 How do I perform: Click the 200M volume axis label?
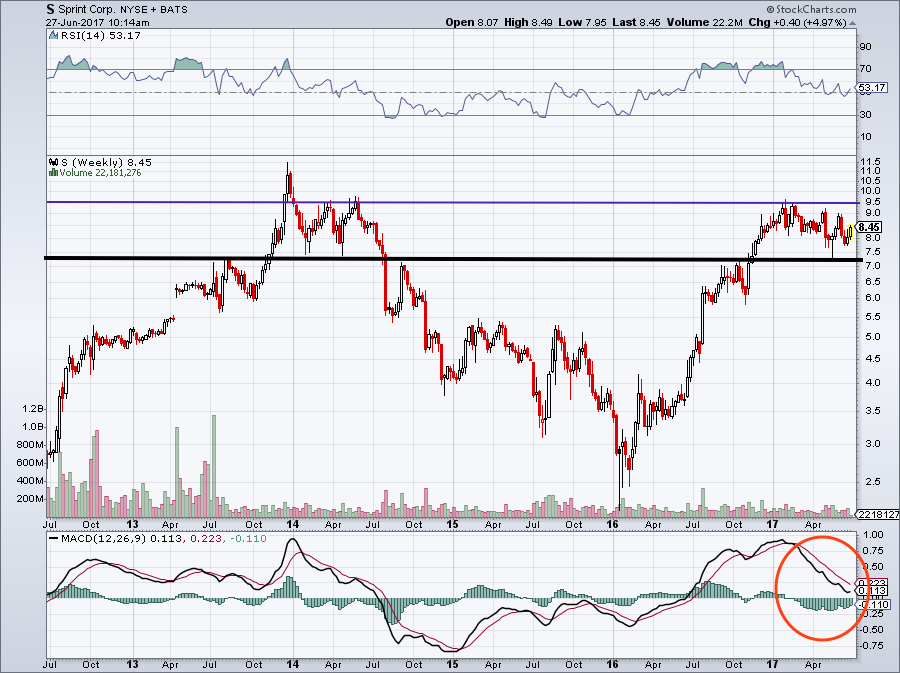[x=30, y=499]
